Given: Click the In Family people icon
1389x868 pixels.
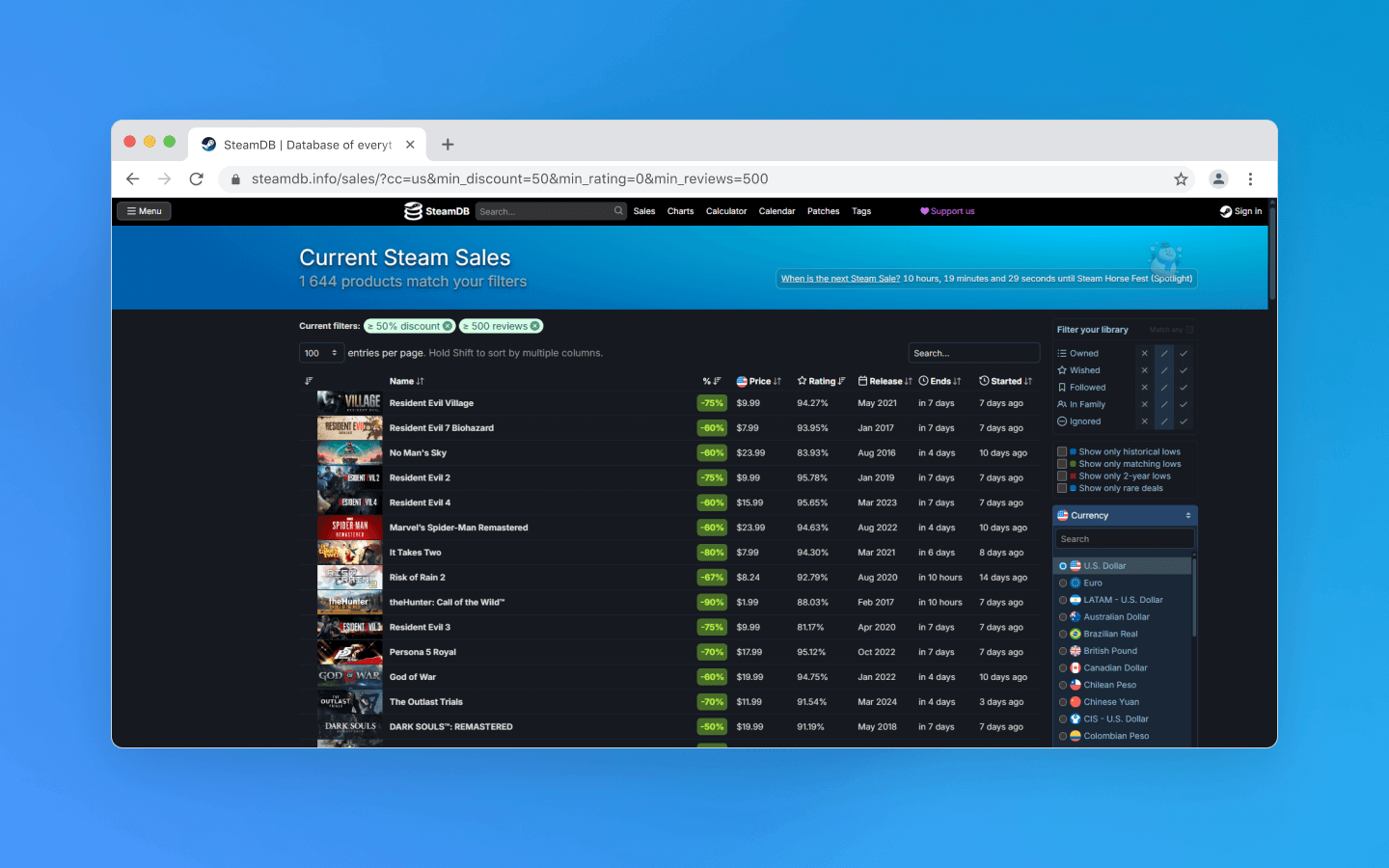Looking at the screenshot, I should coord(1062,404).
